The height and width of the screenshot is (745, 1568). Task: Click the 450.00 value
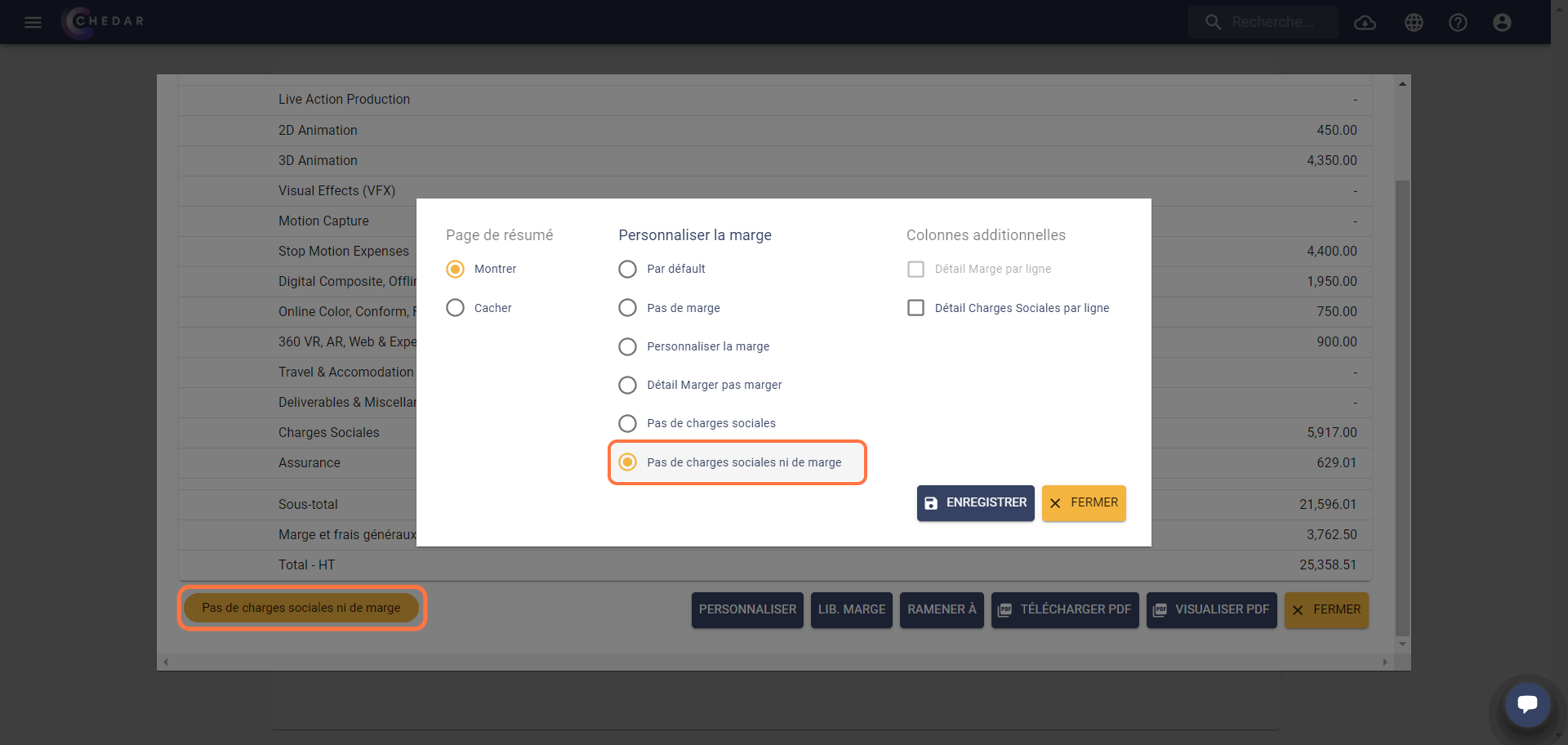click(x=1337, y=130)
